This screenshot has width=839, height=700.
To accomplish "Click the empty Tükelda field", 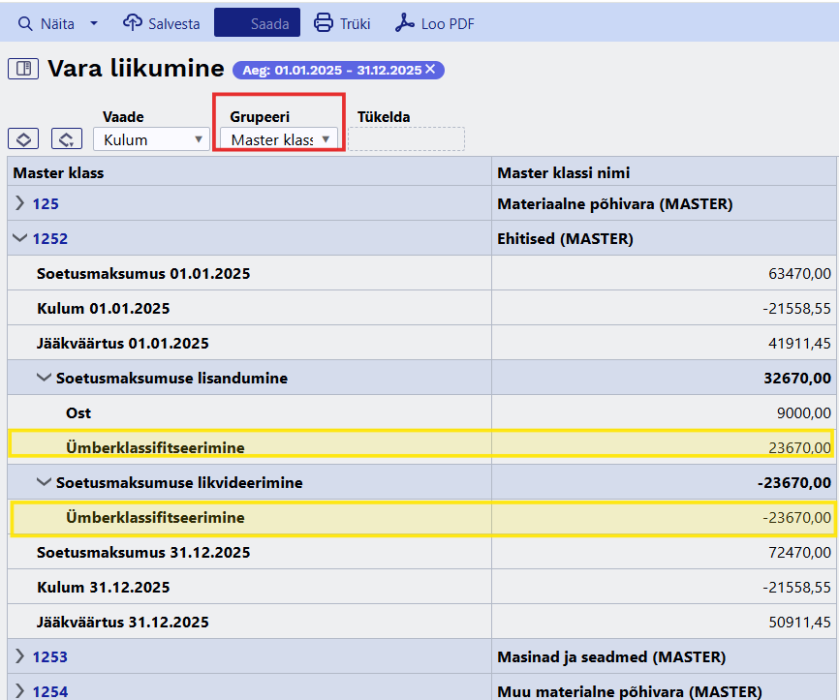I will click(x=407, y=139).
